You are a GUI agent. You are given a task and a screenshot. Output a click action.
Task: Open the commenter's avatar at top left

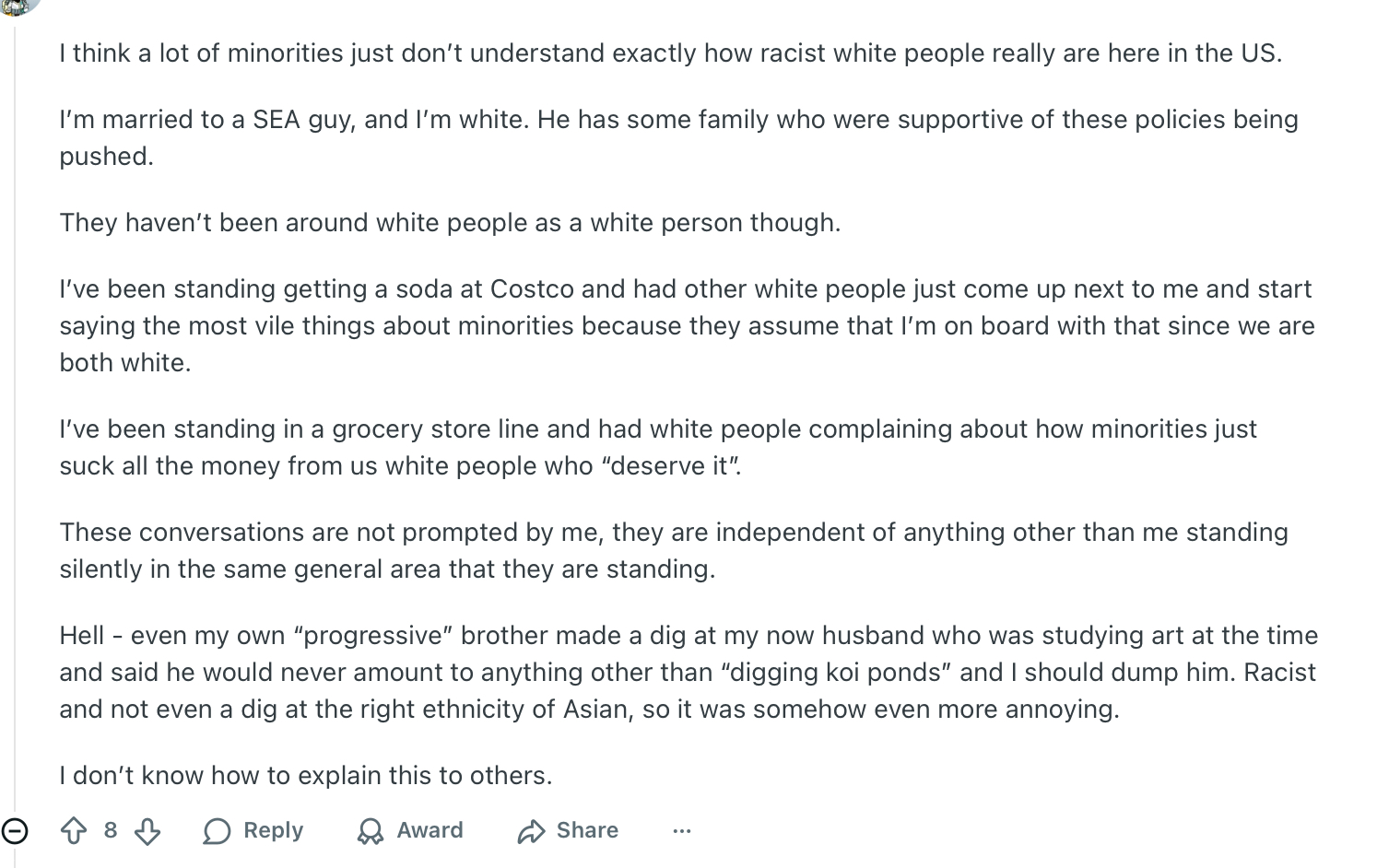pyautogui.click(x=18, y=6)
